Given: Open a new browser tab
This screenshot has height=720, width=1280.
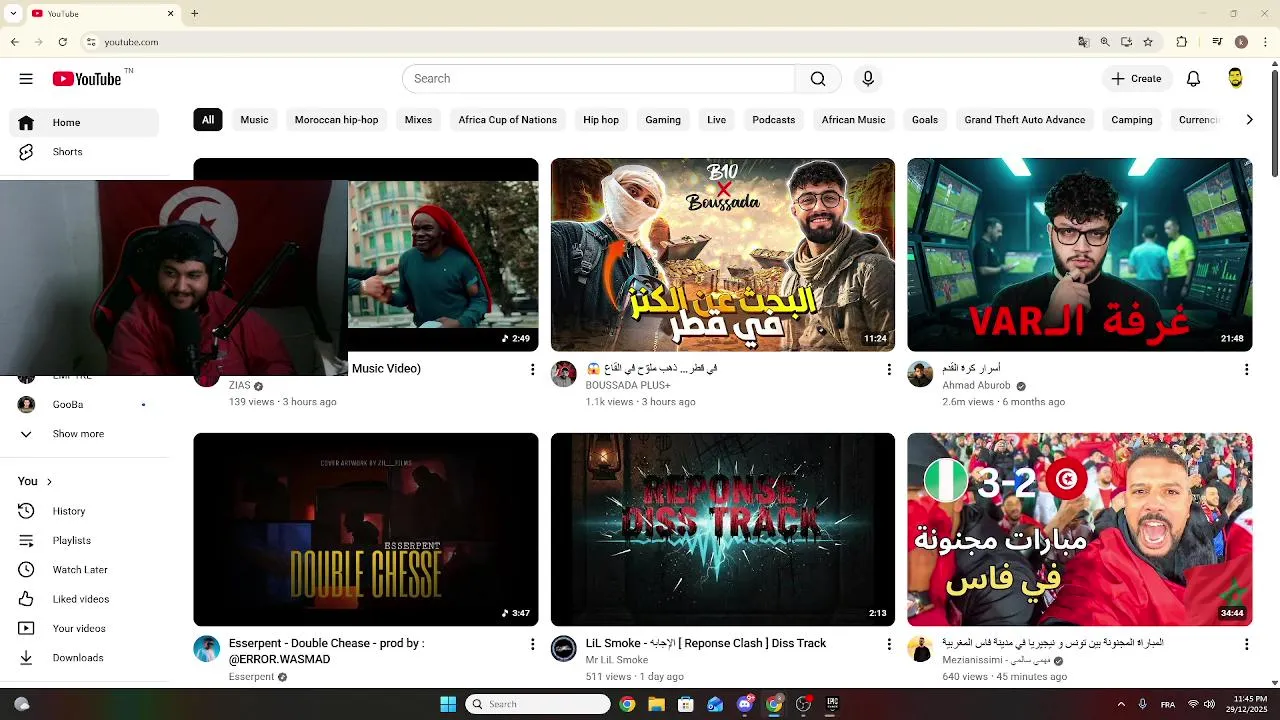Looking at the screenshot, I should 195,13.
